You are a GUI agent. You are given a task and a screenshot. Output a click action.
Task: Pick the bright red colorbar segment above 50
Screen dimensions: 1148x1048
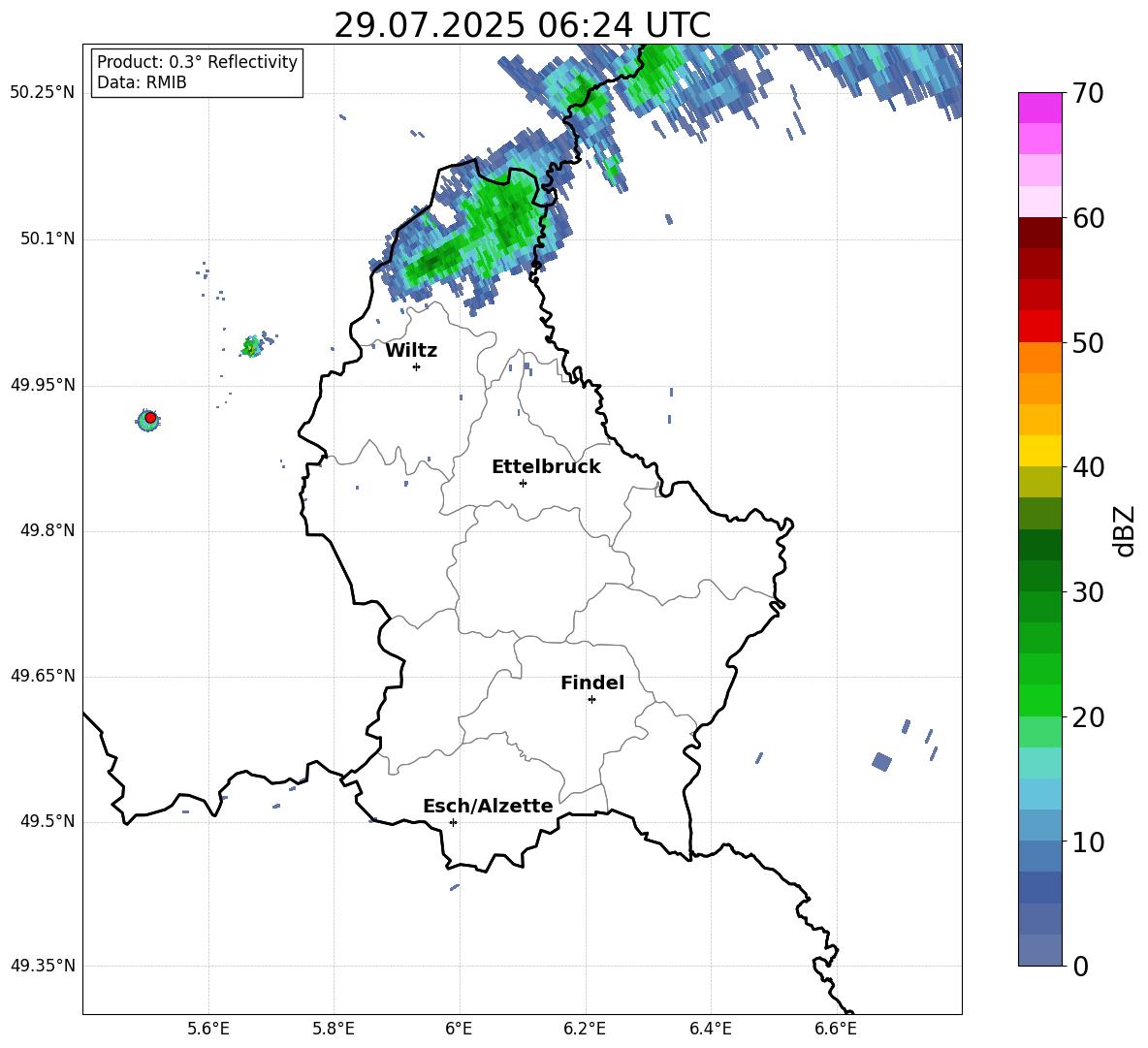point(1039,327)
